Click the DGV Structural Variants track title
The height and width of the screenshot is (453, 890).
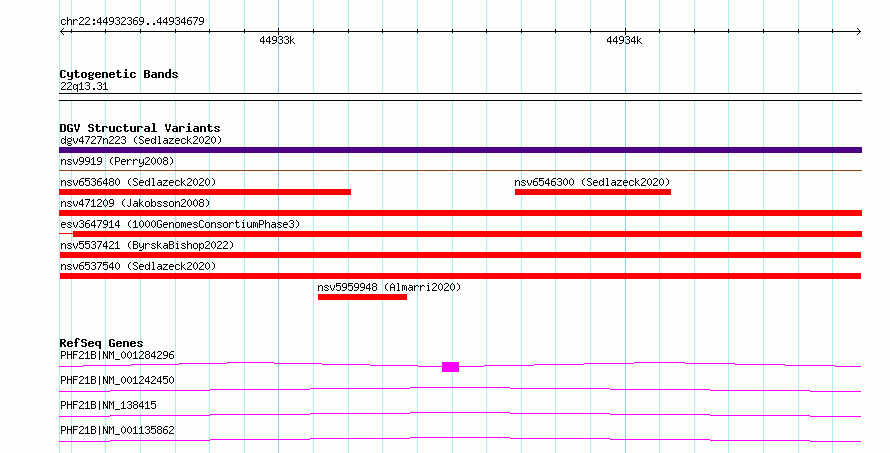[140, 128]
